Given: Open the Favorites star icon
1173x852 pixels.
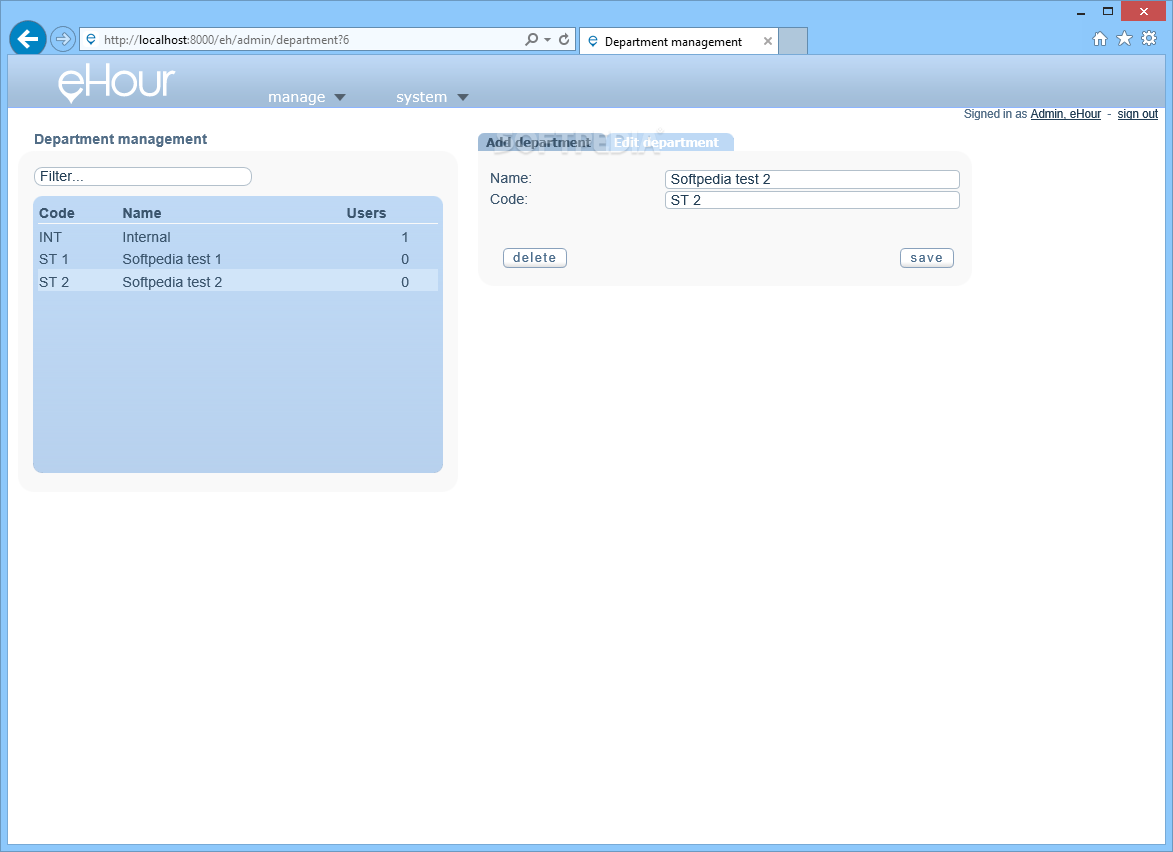Looking at the screenshot, I should tap(1124, 38).
